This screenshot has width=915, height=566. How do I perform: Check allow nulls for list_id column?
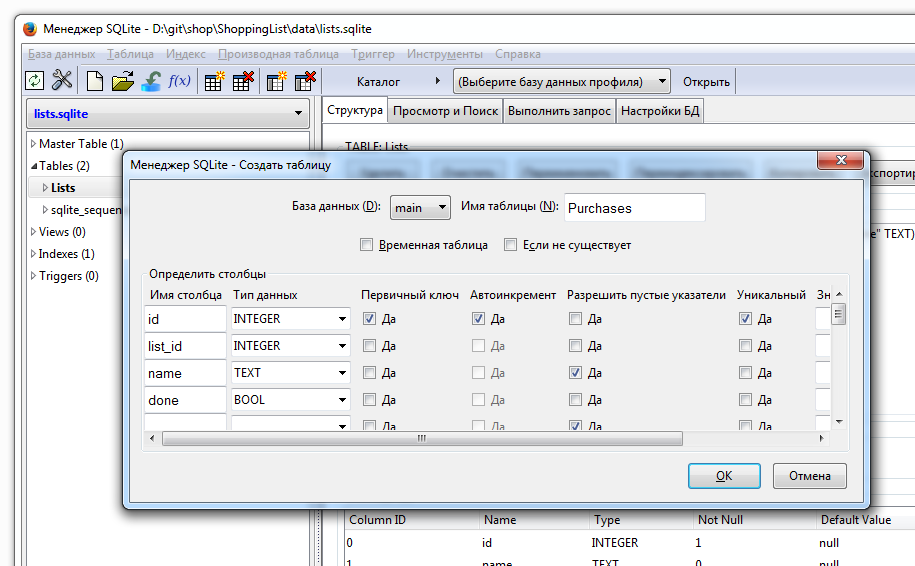tap(575, 345)
